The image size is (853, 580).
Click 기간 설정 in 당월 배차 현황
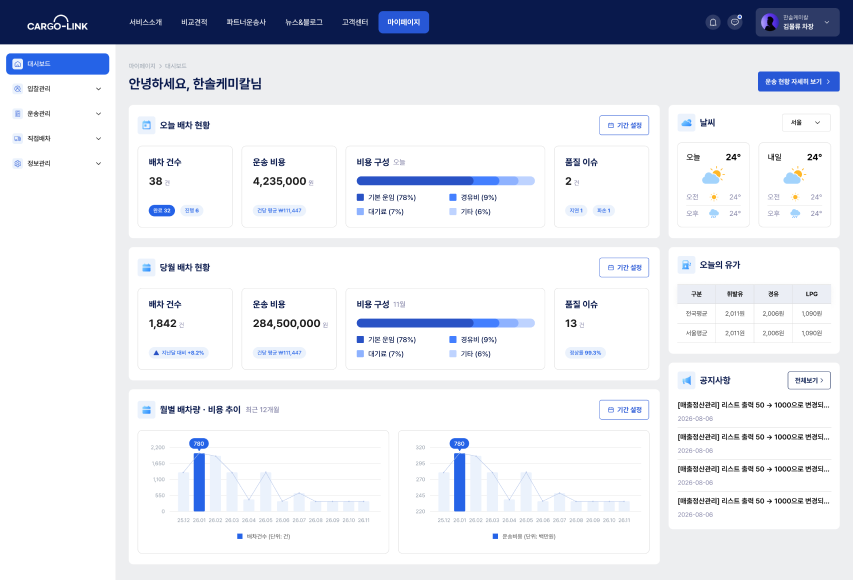pyautogui.click(x=624, y=268)
